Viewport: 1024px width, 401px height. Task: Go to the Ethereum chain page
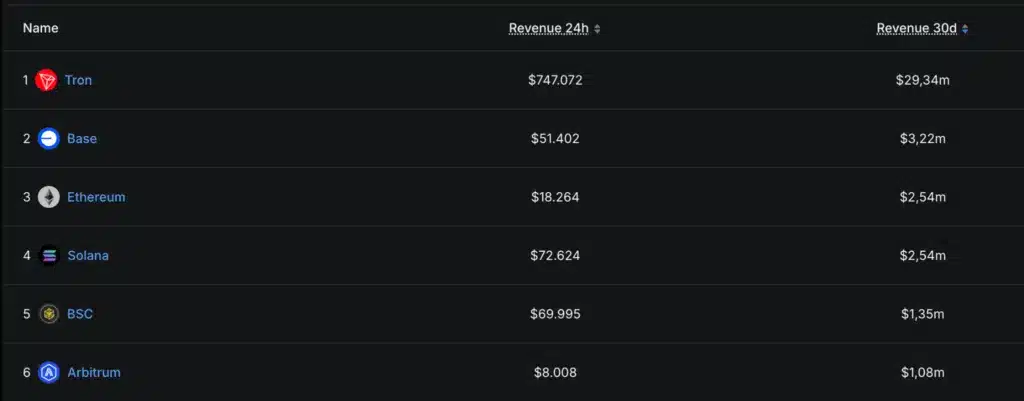tap(96, 197)
